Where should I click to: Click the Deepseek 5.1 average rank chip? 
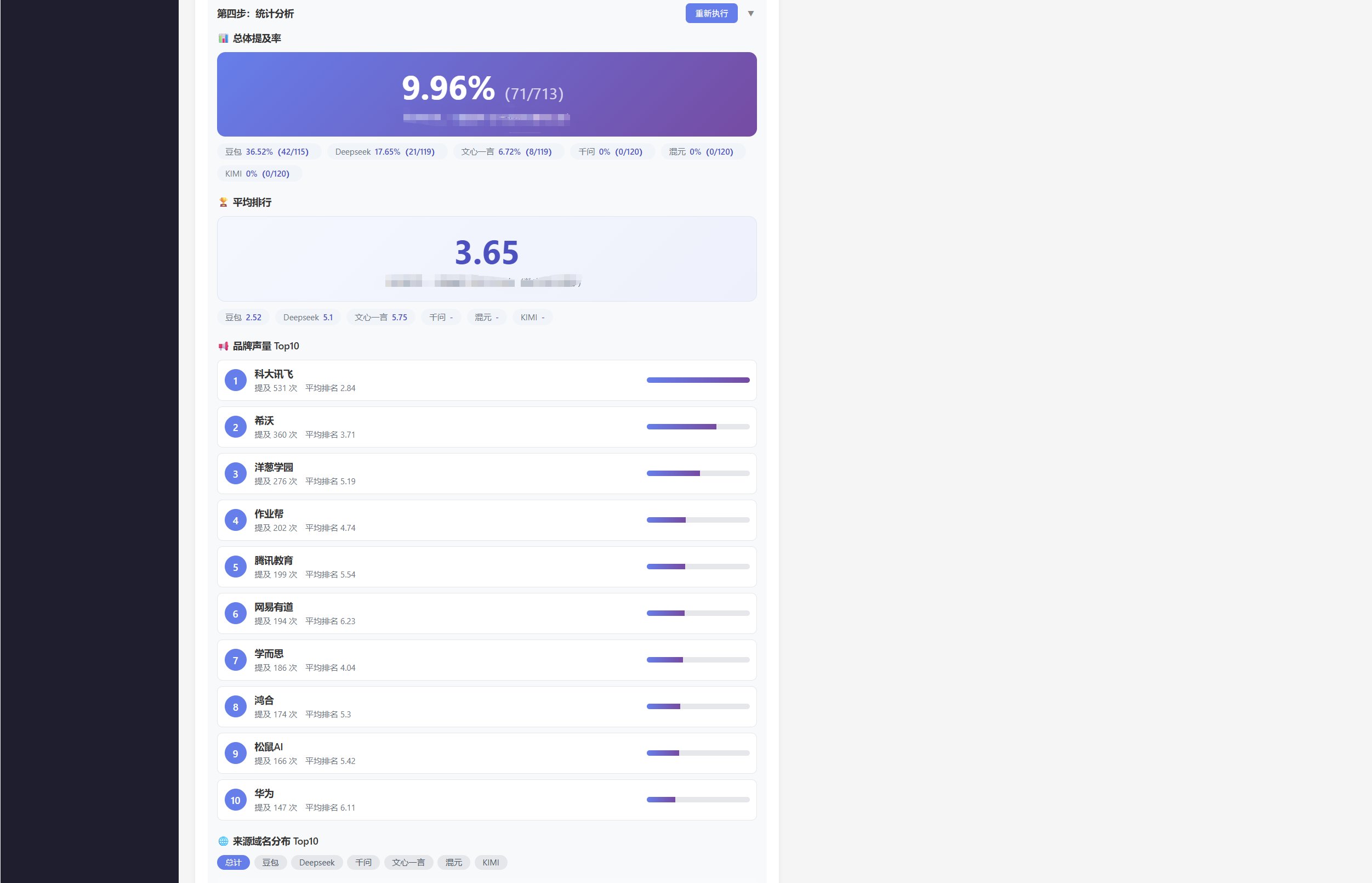(308, 318)
